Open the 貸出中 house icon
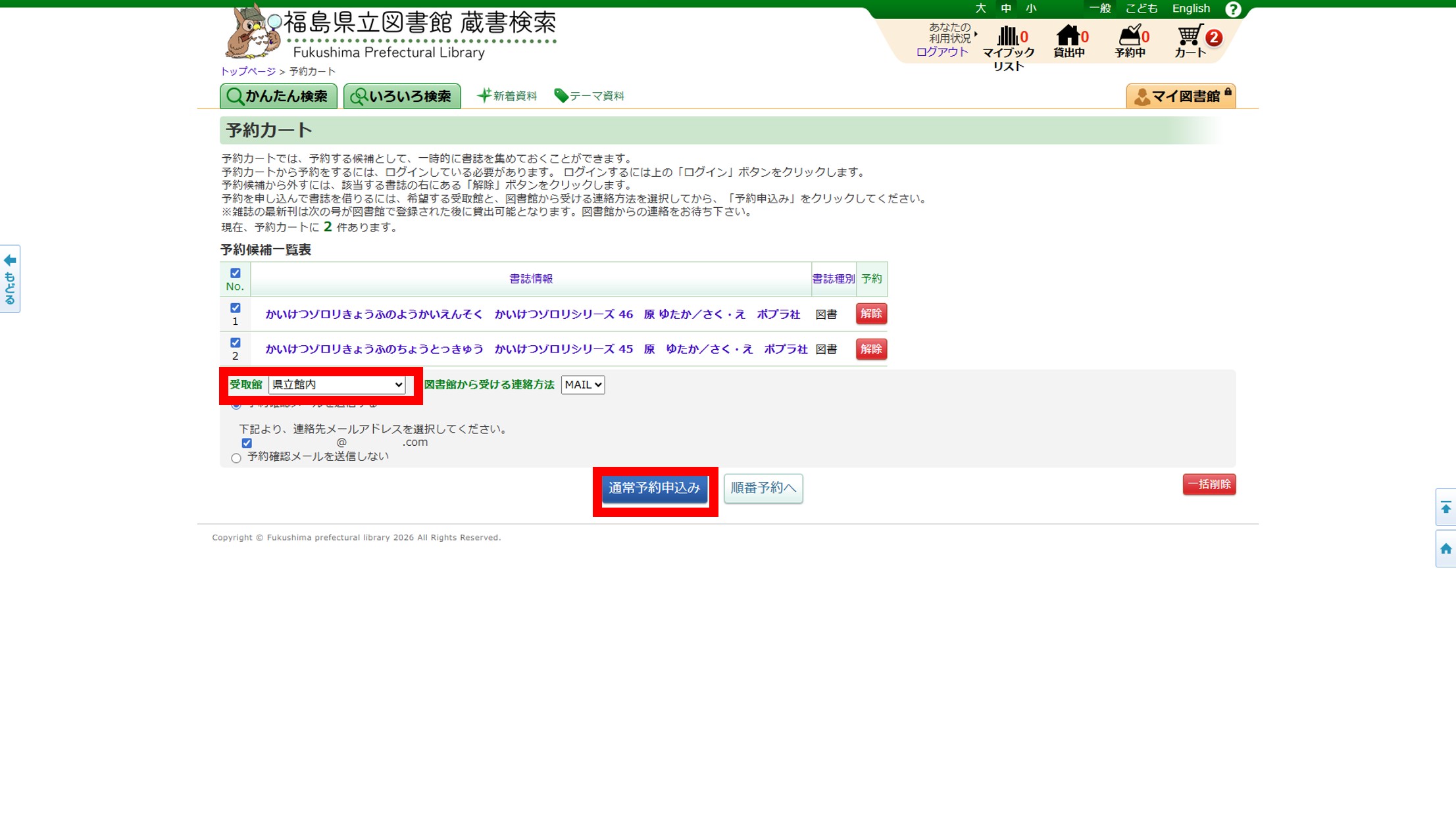The width and height of the screenshot is (1456, 816). (1068, 36)
